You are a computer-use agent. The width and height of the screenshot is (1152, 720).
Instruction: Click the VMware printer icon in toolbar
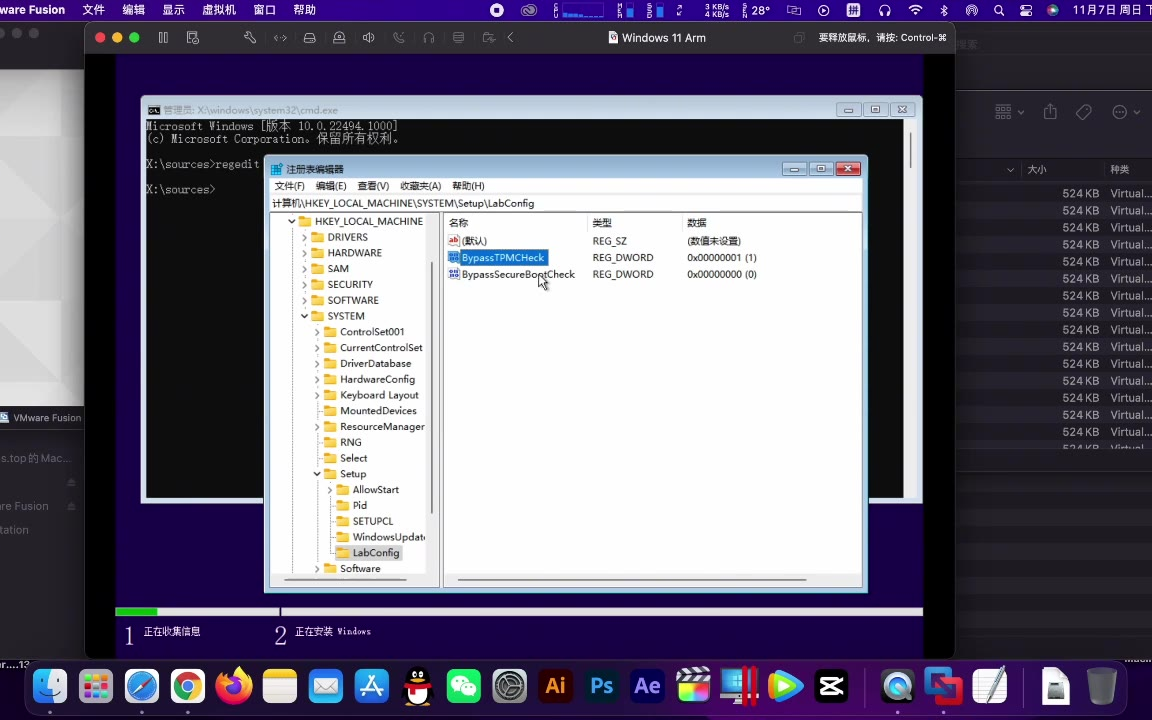click(x=458, y=37)
